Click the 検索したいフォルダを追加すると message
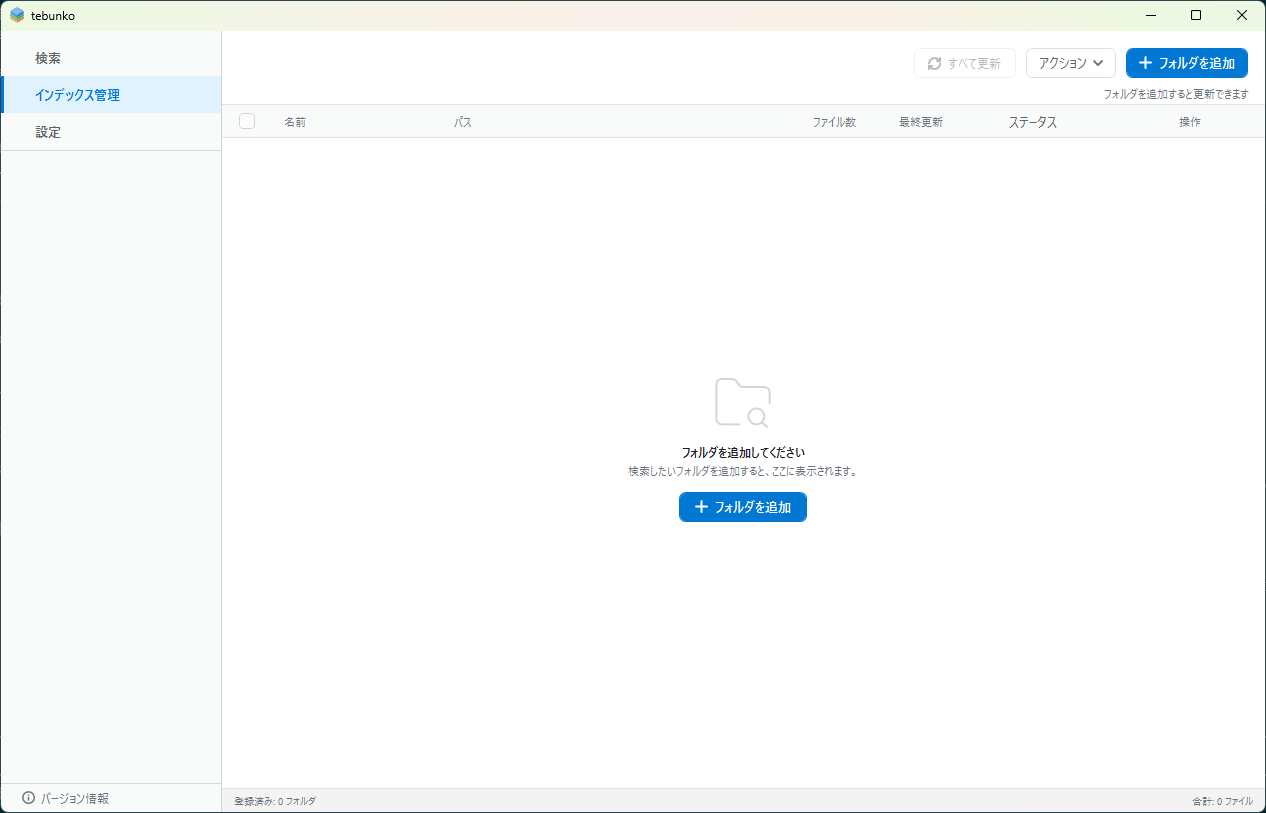Viewport: 1266px width, 813px height. point(743,470)
